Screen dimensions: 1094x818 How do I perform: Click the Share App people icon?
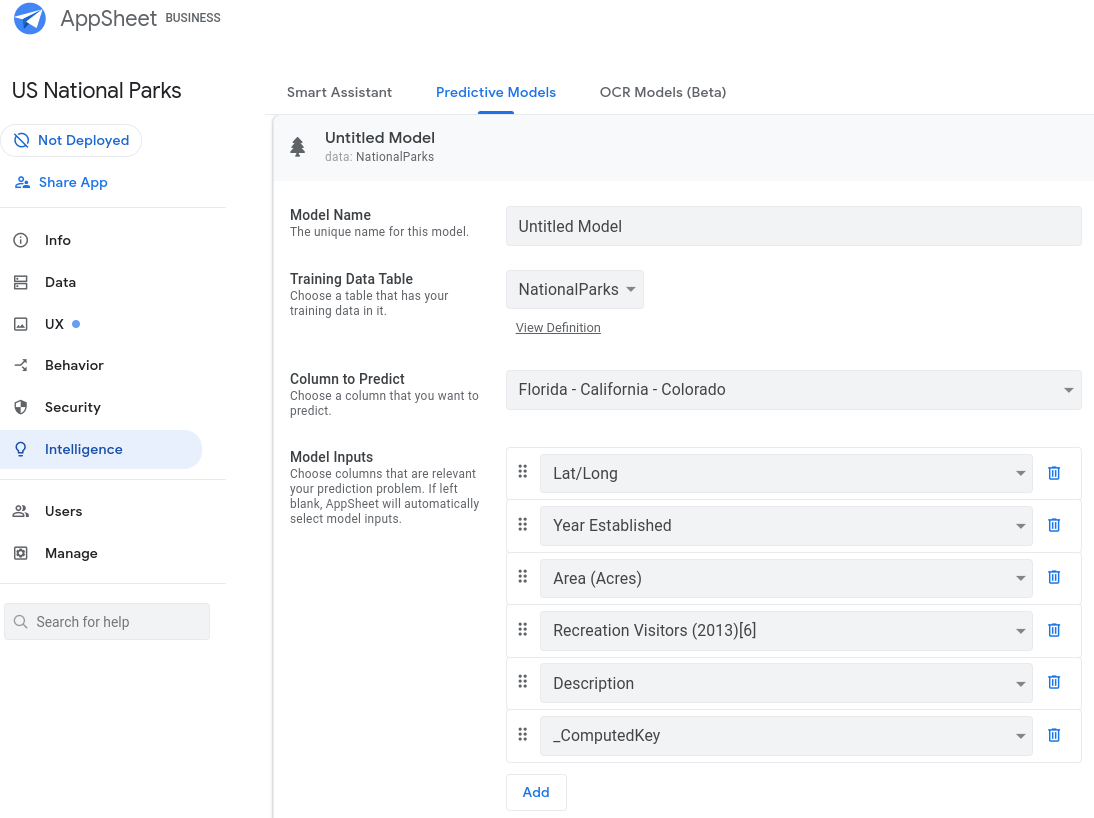pyautogui.click(x=22, y=182)
